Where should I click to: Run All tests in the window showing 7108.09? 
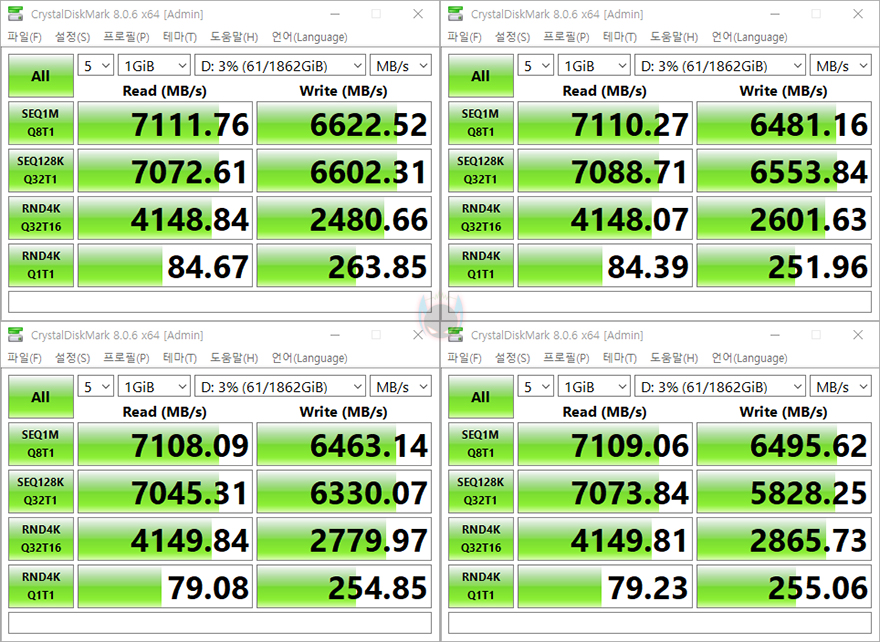click(x=41, y=397)
